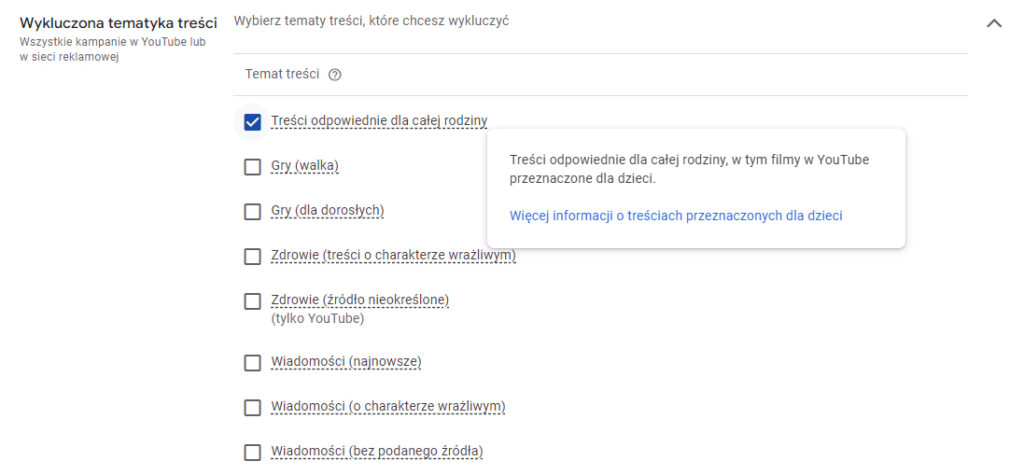
Task: Click the Wiadomości (najnowsze) label text
Action: [x=345, y=361]
